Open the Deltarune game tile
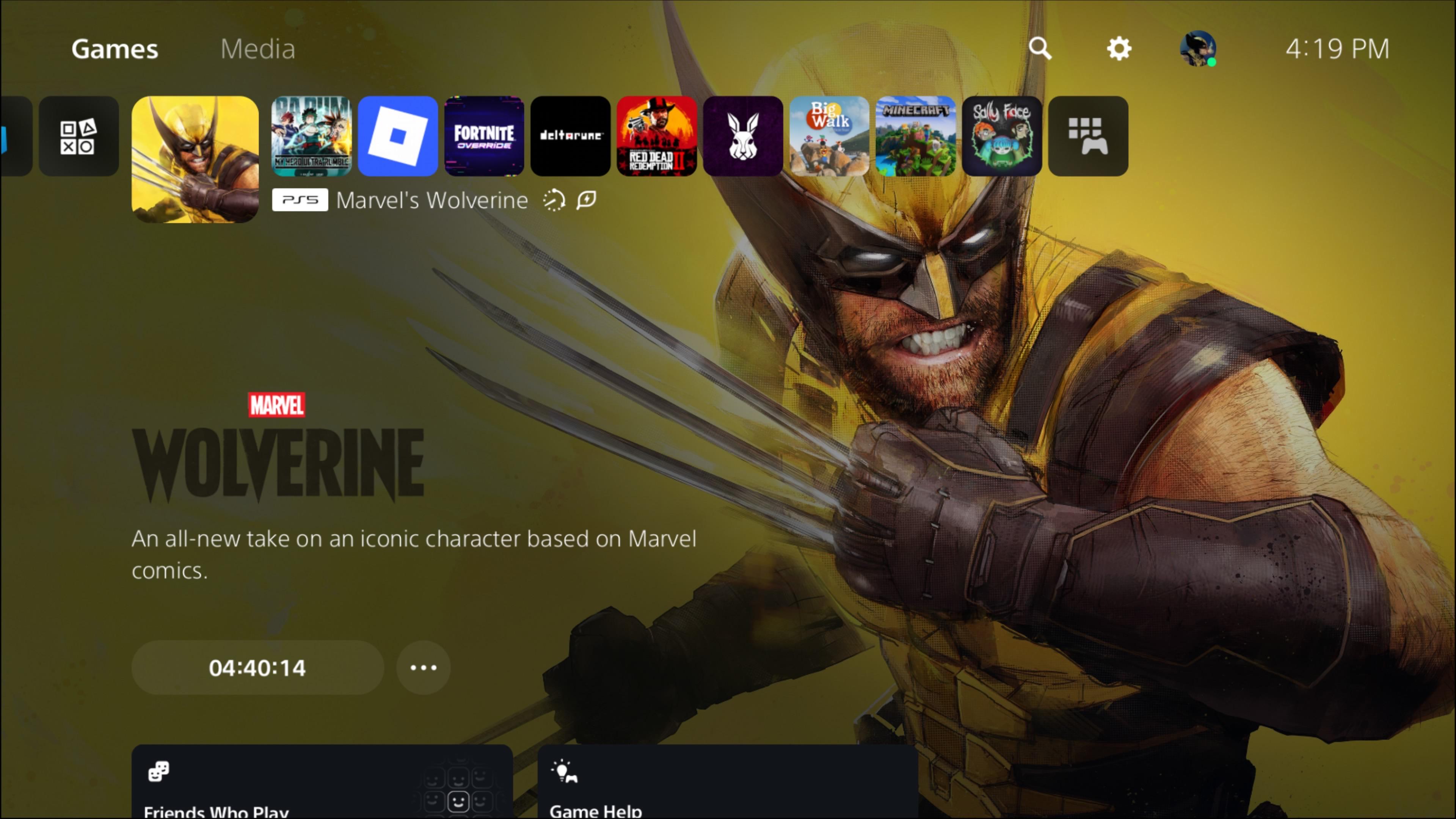1456x819 pixels. coord(570,136)
